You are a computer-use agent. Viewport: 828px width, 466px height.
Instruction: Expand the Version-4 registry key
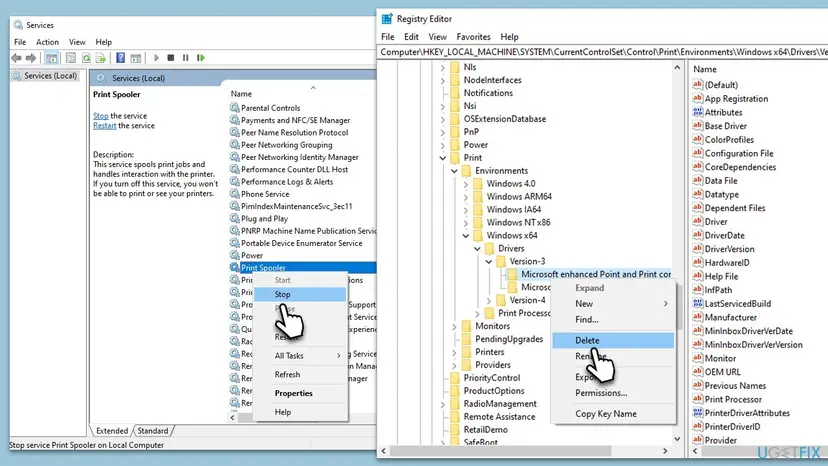(x=489, y=301)
